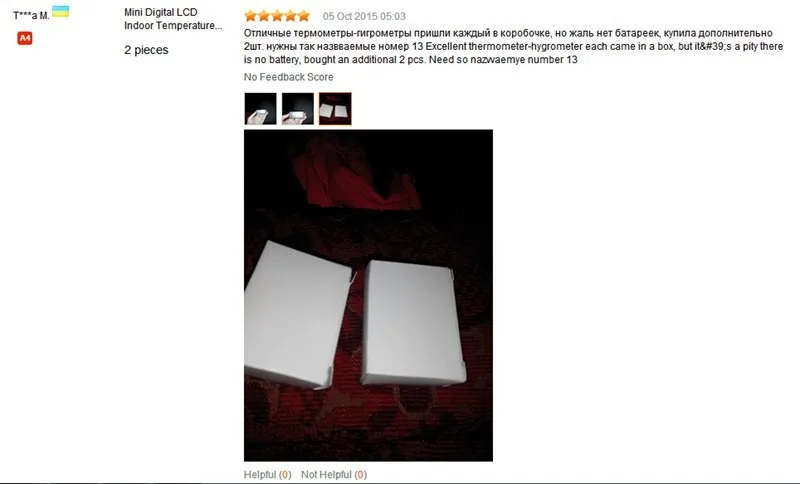Image resolution: width=800 pixels, height=484 pixels.
Task: Click the review date 05 Oct 2015
Action: click(x=364, y=16)
